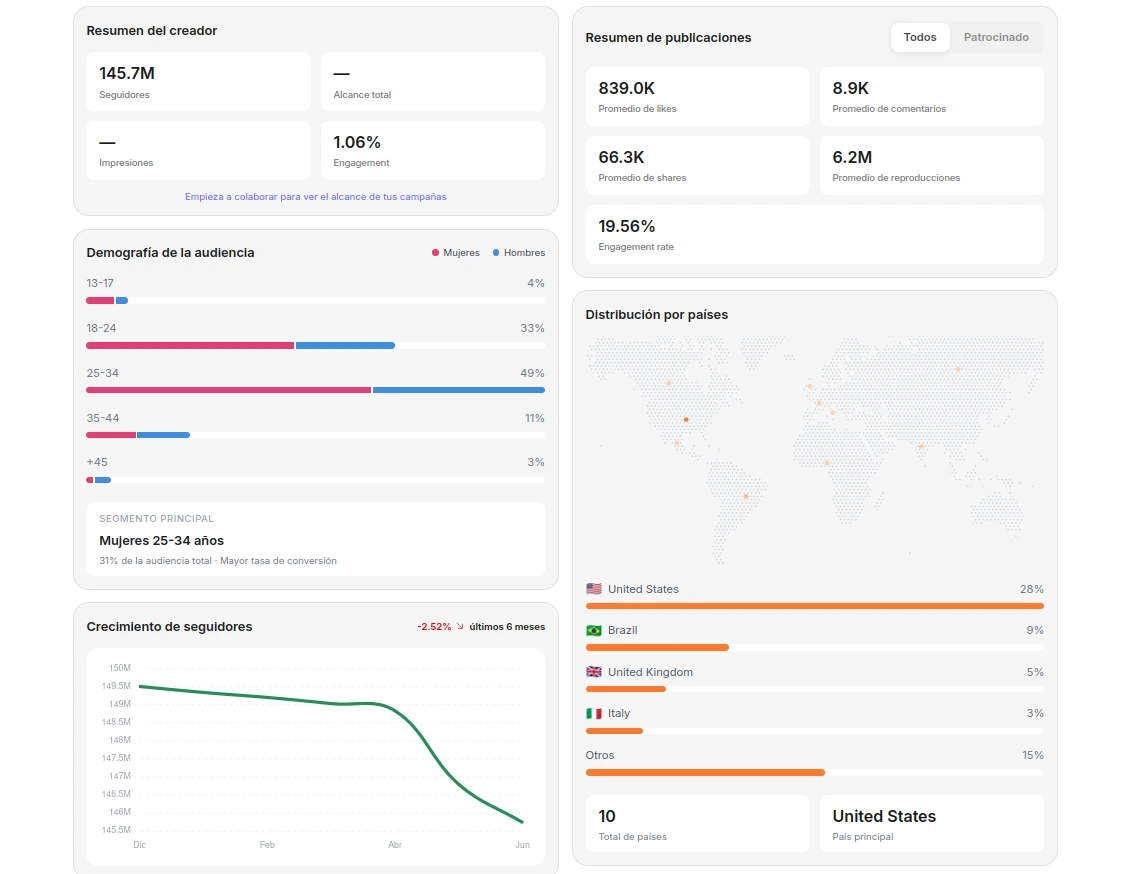Toggle the Mujeres legend label

(x=461, y=252)
